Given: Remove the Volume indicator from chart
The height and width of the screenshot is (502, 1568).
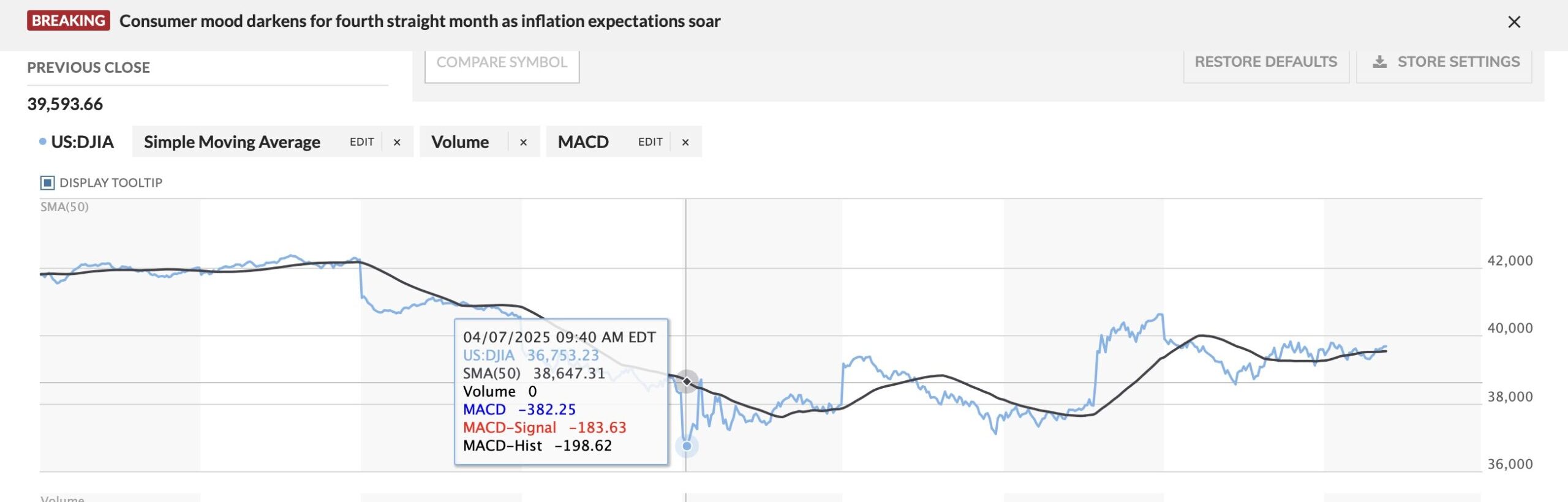Looking at the screenshot, I should point(523,142).
